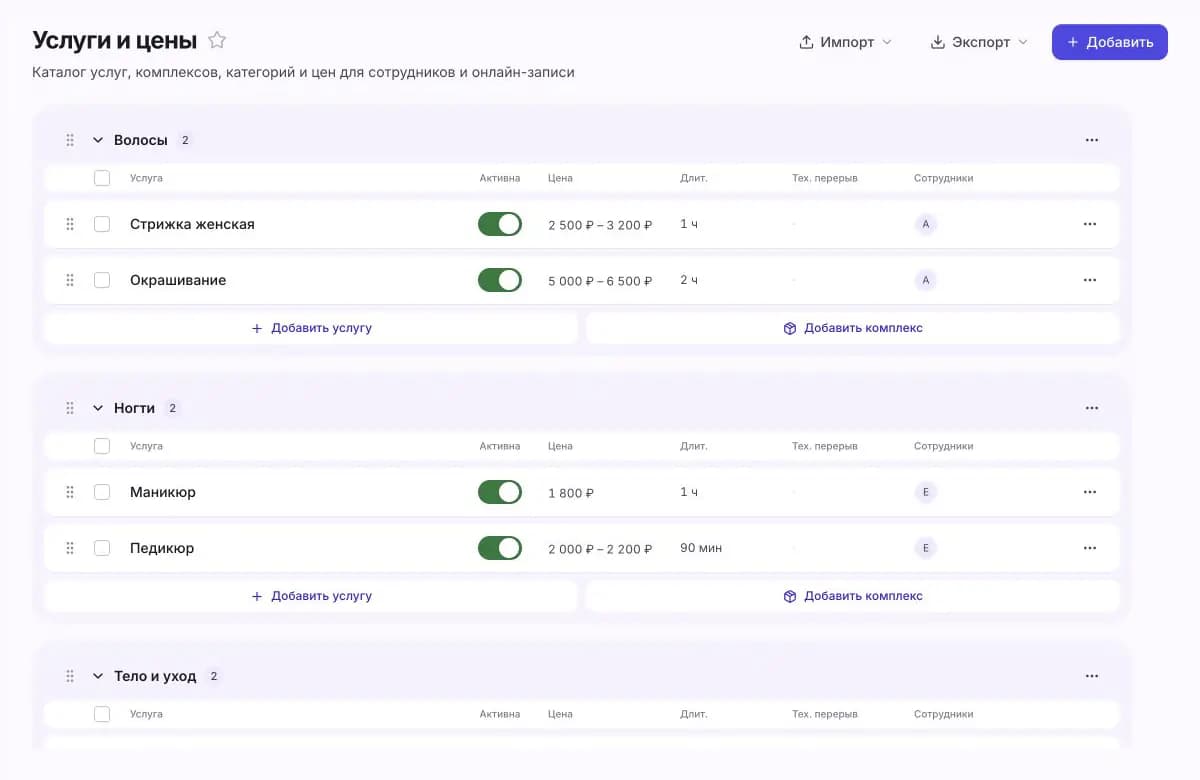Screen dimensions: 1200x780
Task: Collapse the Тело и уход category
Action: (x=98, y=676)
